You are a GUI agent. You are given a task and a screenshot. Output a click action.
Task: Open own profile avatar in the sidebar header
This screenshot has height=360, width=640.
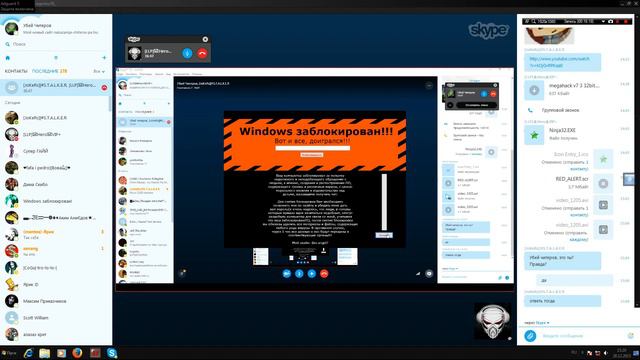tap(11, 29)
